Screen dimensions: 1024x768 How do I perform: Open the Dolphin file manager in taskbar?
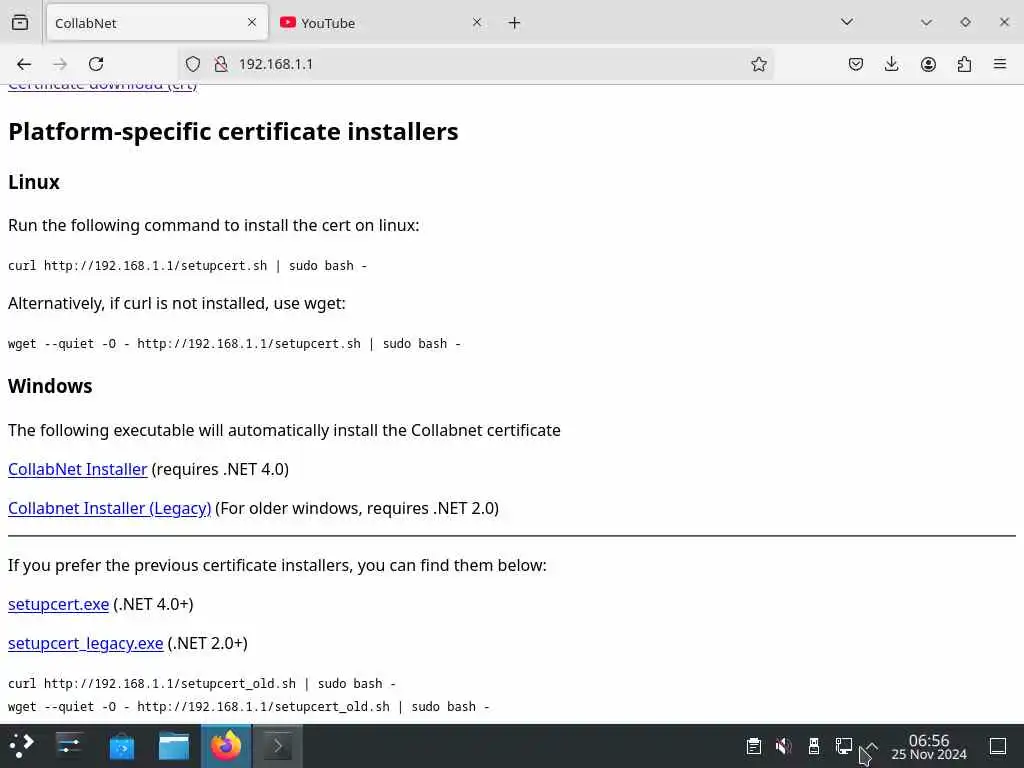coord(174,746)
